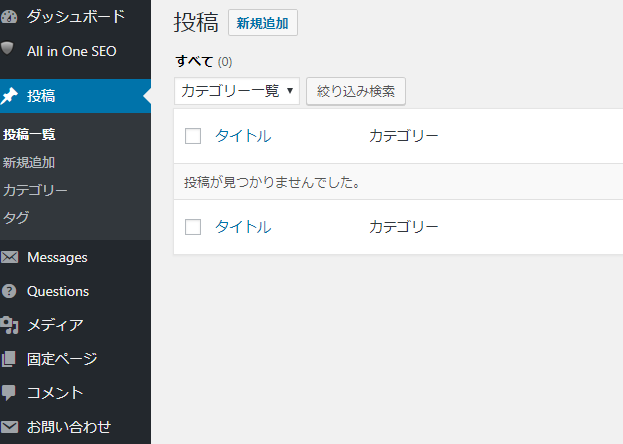Click the Messages envelope icon
The height and width of the screenshot is (444, 623).
10,257
